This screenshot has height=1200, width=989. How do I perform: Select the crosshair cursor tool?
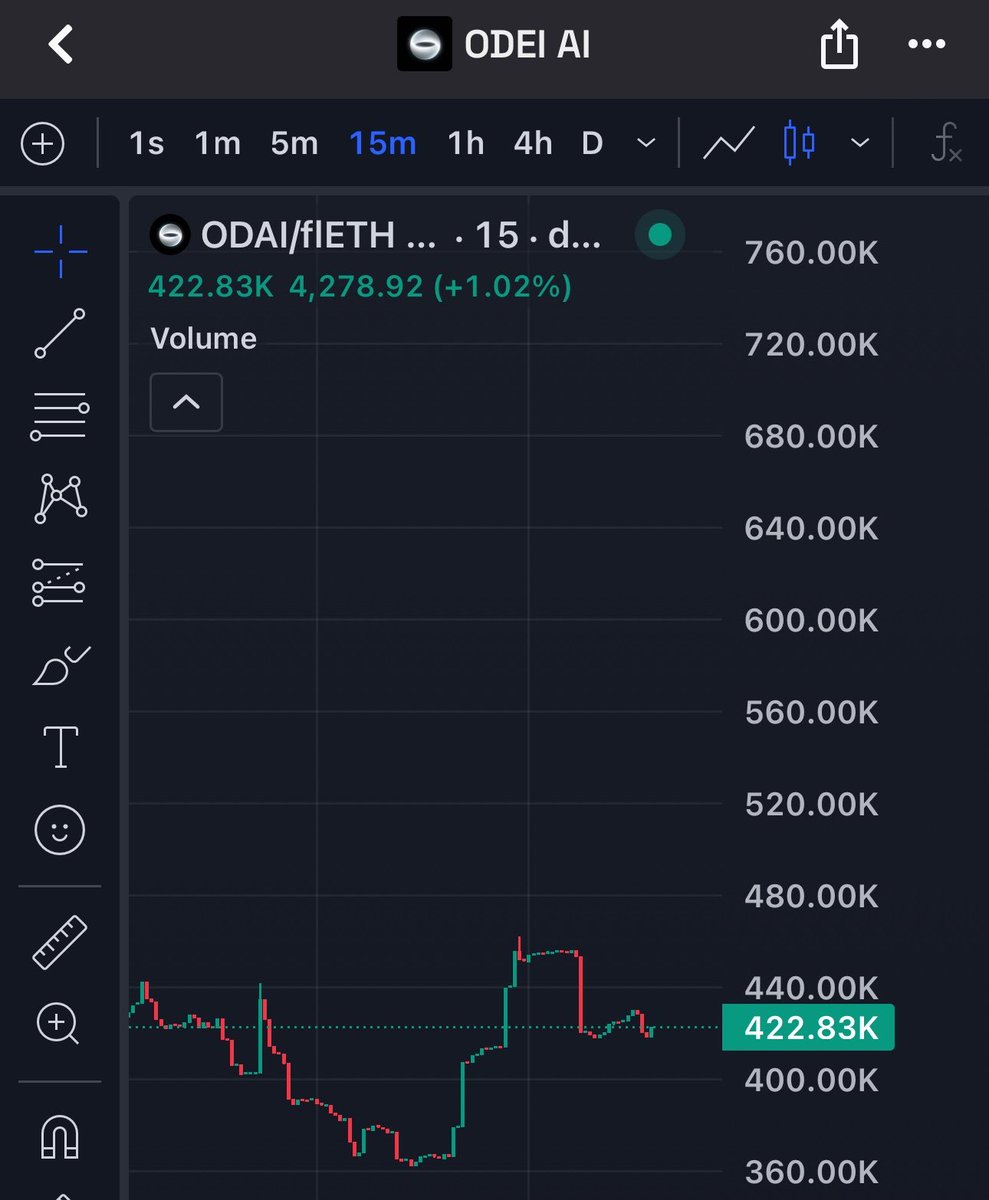(60, 252)
